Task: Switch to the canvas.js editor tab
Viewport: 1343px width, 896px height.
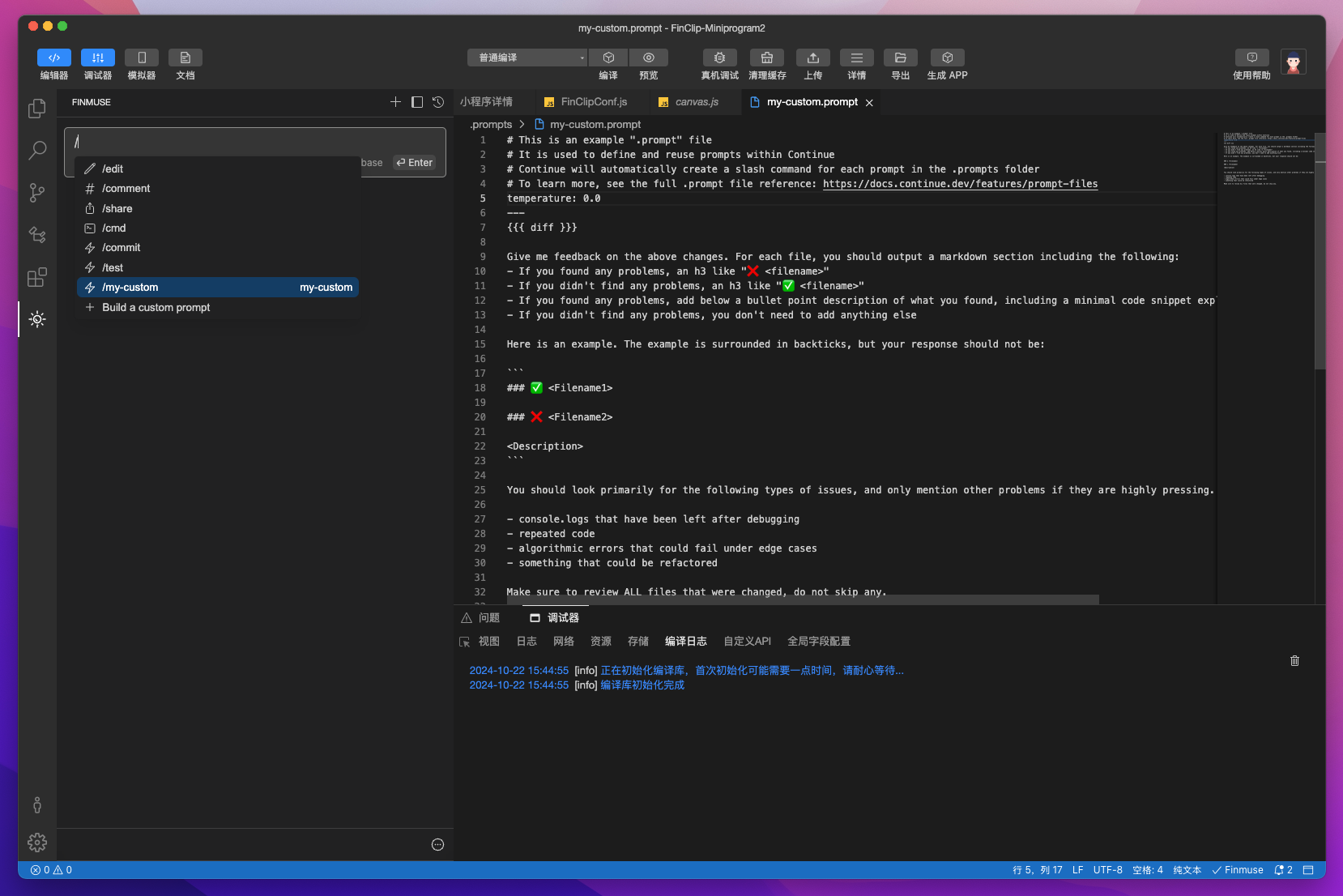Action: click(x=697, y=102)
